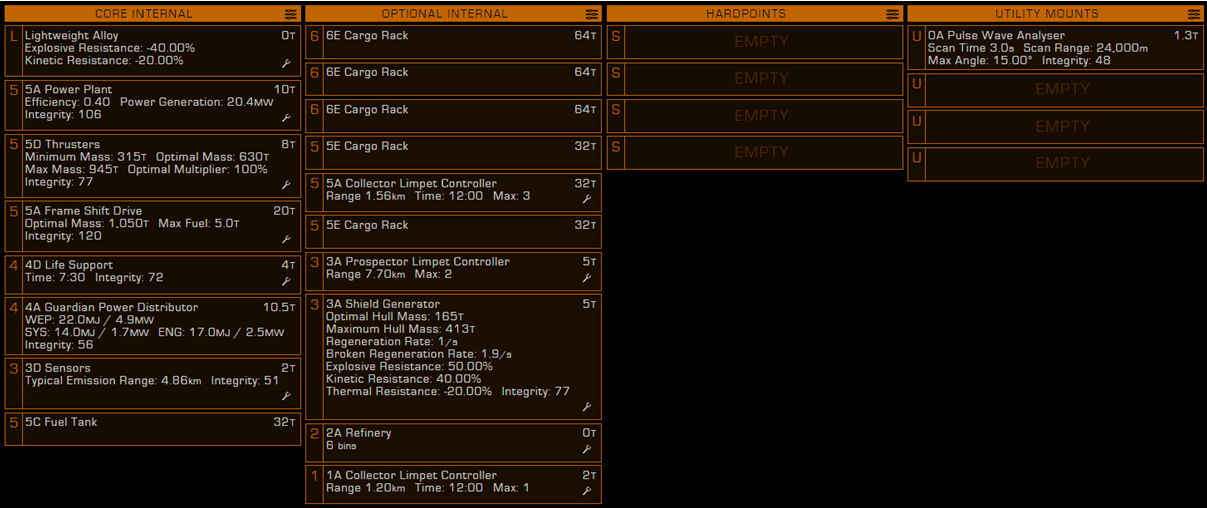1207x508 pixels.
Task: Click U slot label beside Pulse Wave Analyser
Action: 917,36
